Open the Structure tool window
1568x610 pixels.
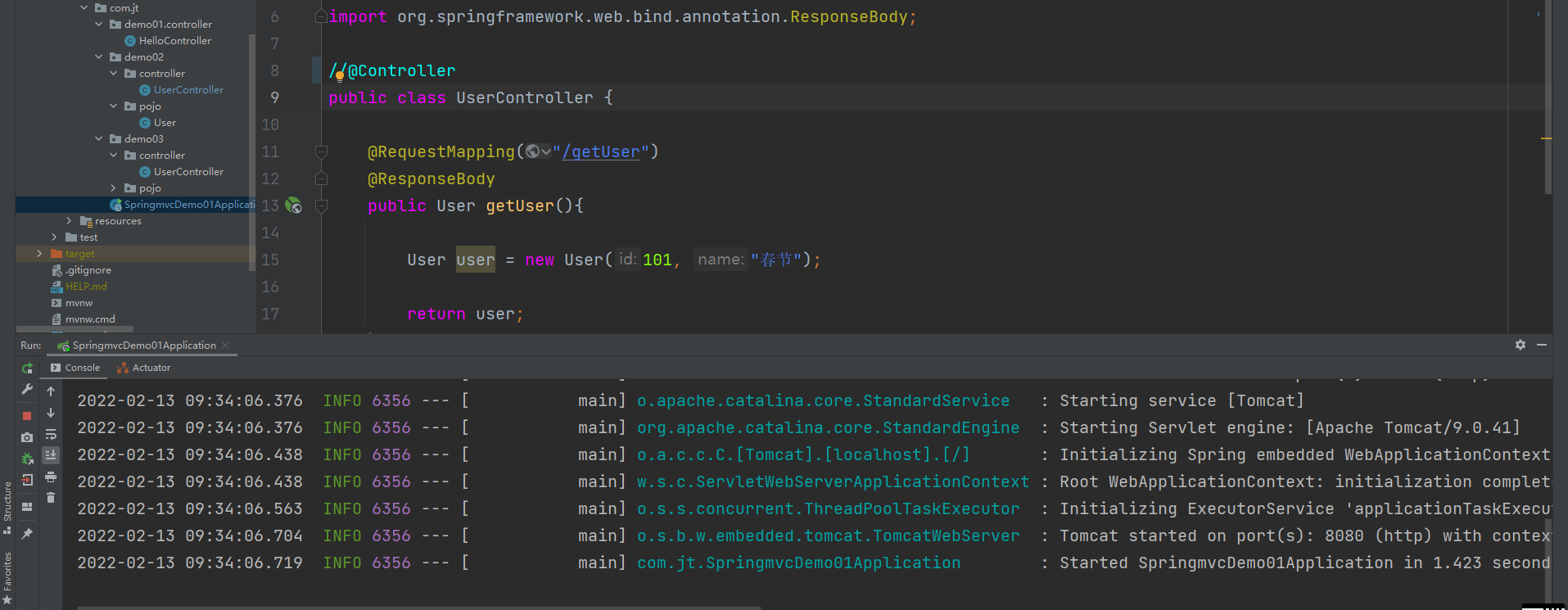[7, 508]
